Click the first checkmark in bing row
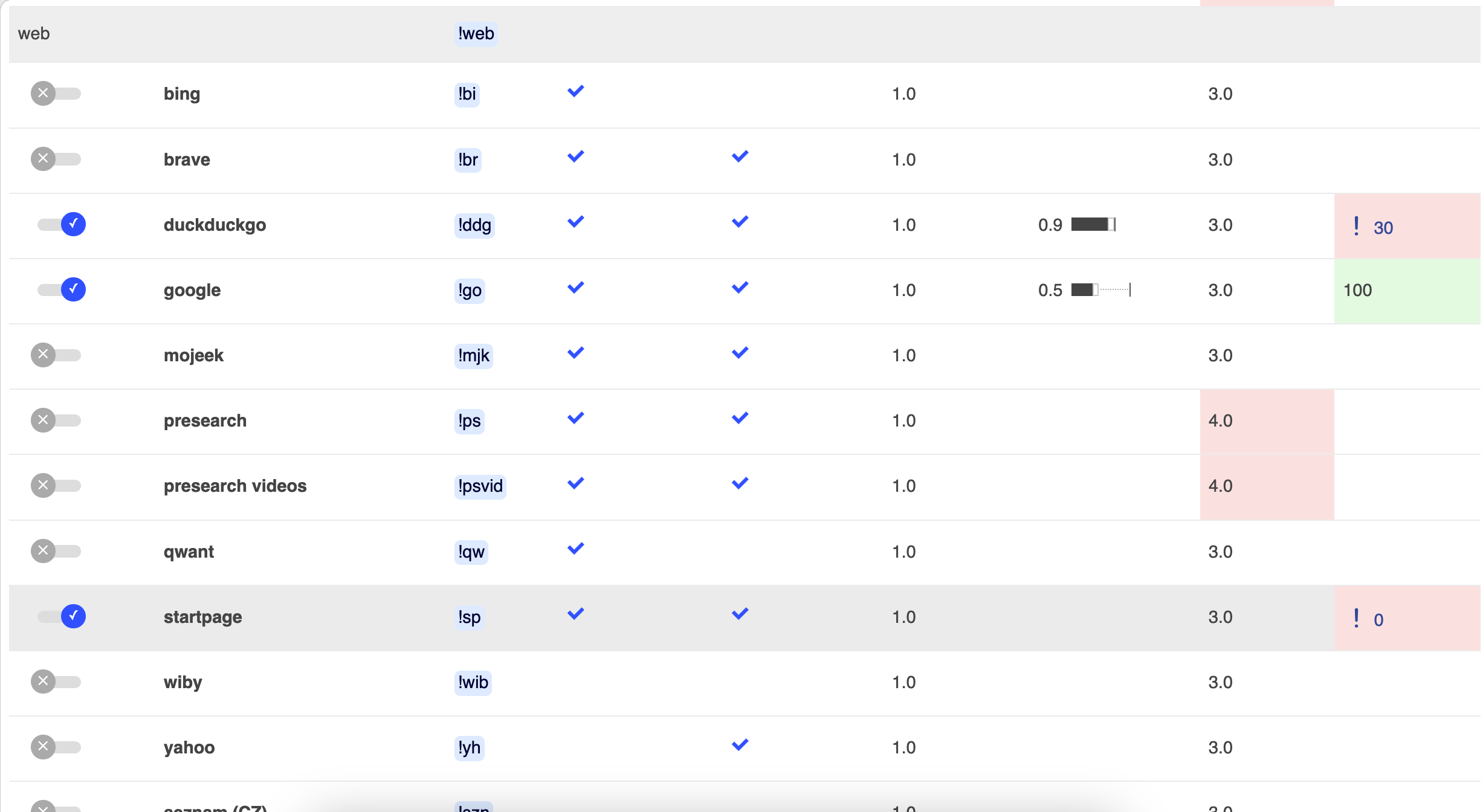Viewport: 1483px width, 812px height. pos(576,91)
